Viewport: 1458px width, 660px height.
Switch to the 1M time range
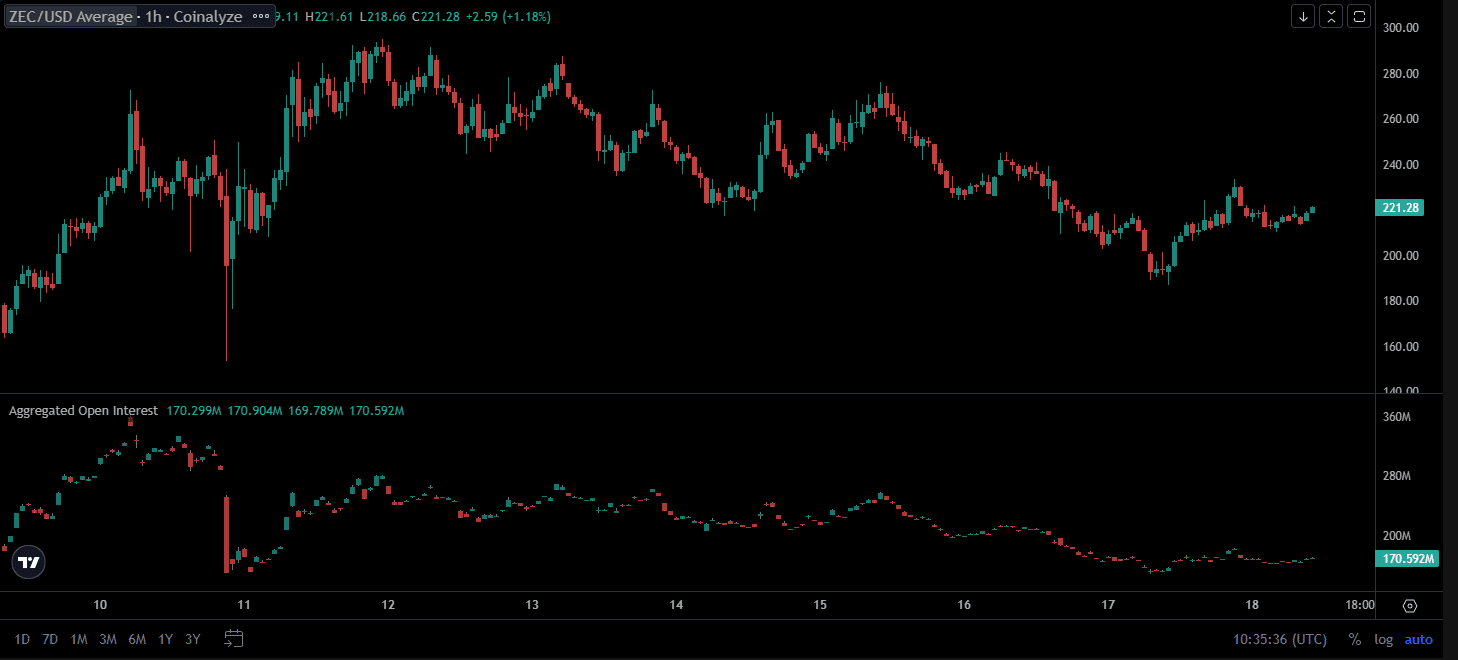tap(78, 640)
